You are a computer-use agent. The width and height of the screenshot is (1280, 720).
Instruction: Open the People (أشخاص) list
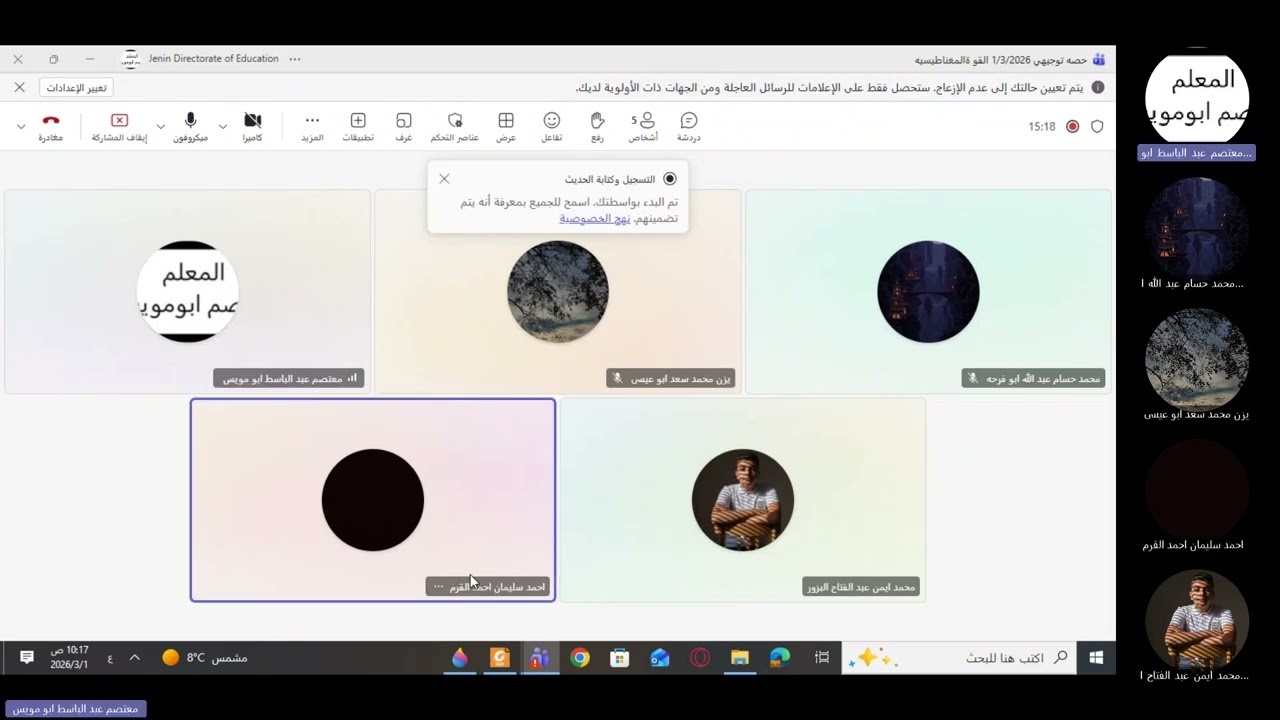643,127
